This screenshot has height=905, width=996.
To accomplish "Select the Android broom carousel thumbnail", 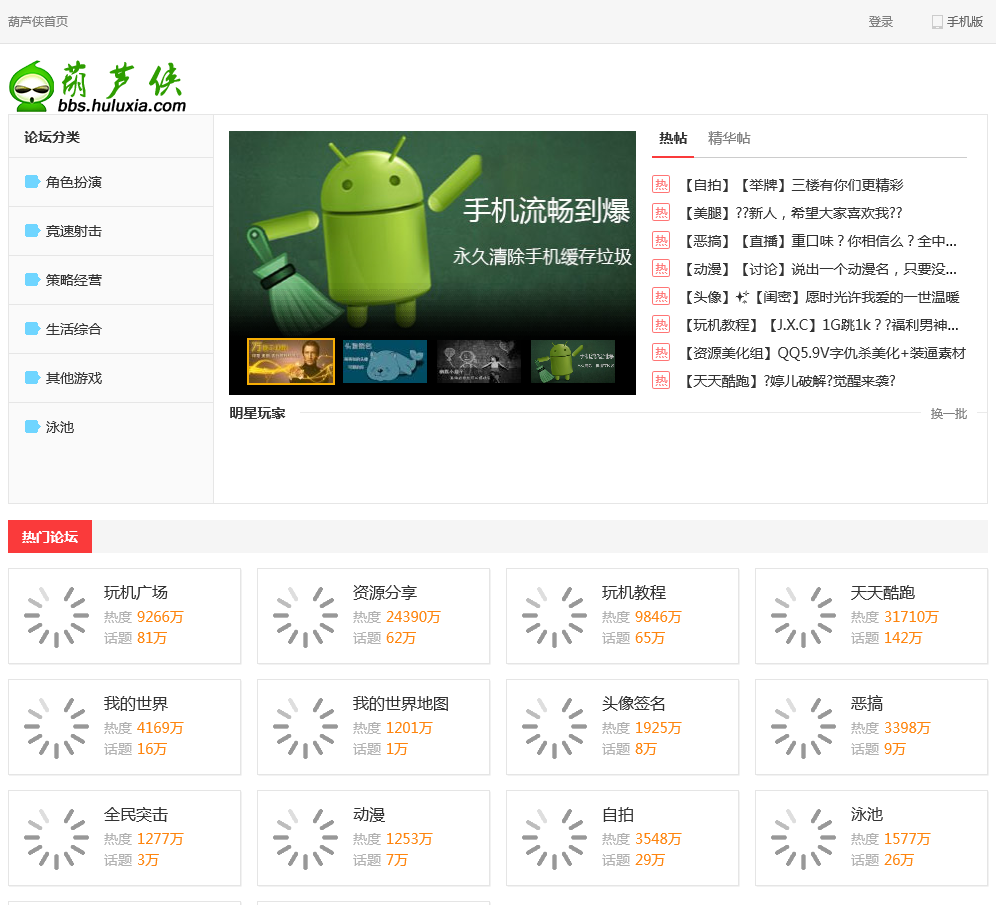I will pos(573,361).
